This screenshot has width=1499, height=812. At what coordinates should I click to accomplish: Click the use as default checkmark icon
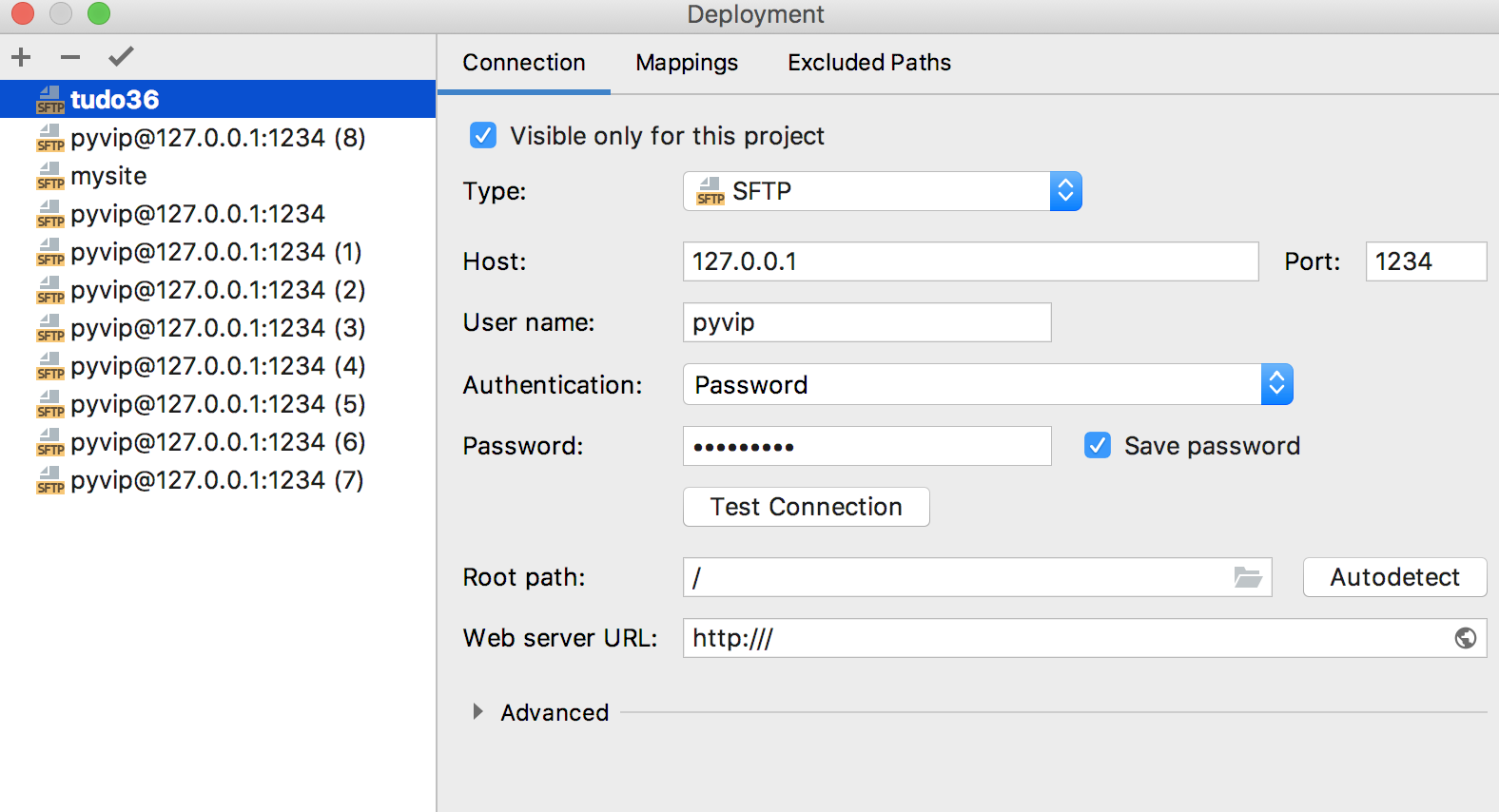click(x=121, y=57)
